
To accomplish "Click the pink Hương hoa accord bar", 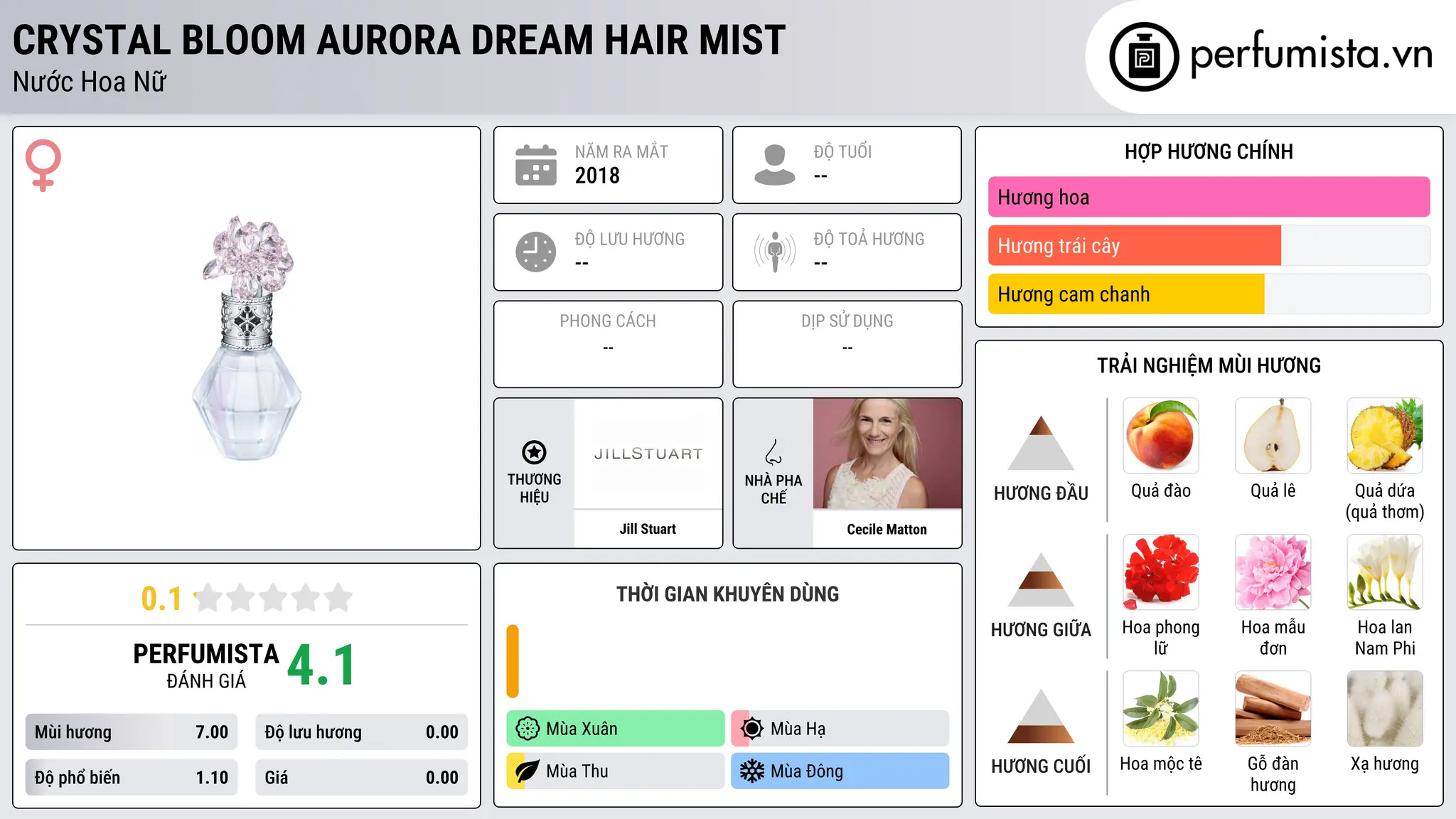I will pyautogui.click(x=1209, y=197).
